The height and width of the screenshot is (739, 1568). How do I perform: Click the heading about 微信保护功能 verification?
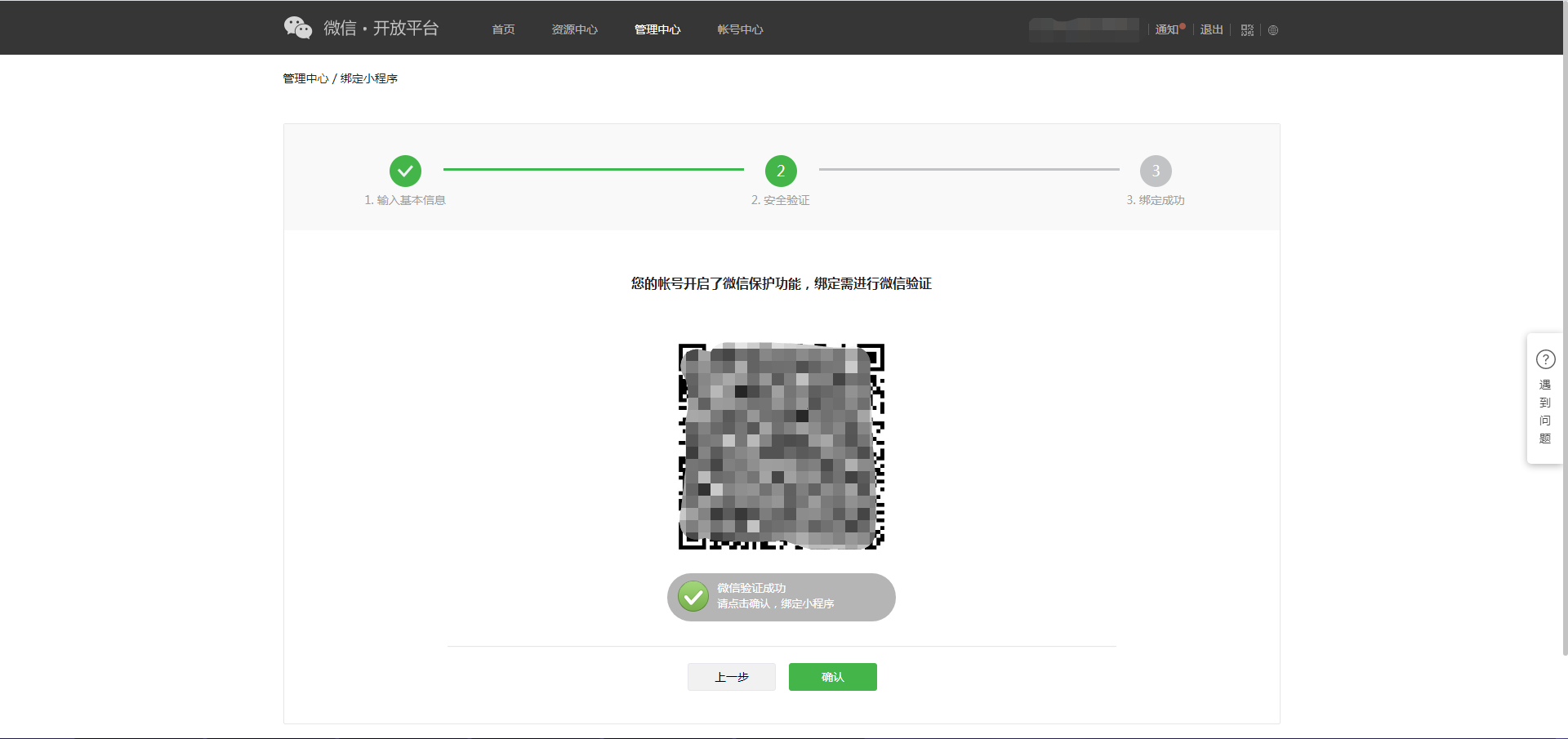[x=782, y=283]
